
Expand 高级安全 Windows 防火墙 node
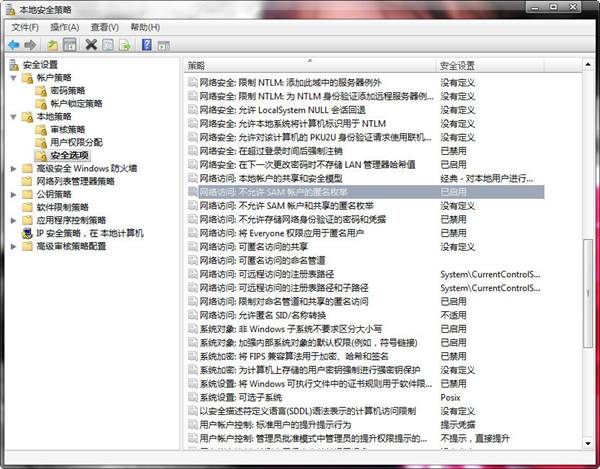(13, 169)
